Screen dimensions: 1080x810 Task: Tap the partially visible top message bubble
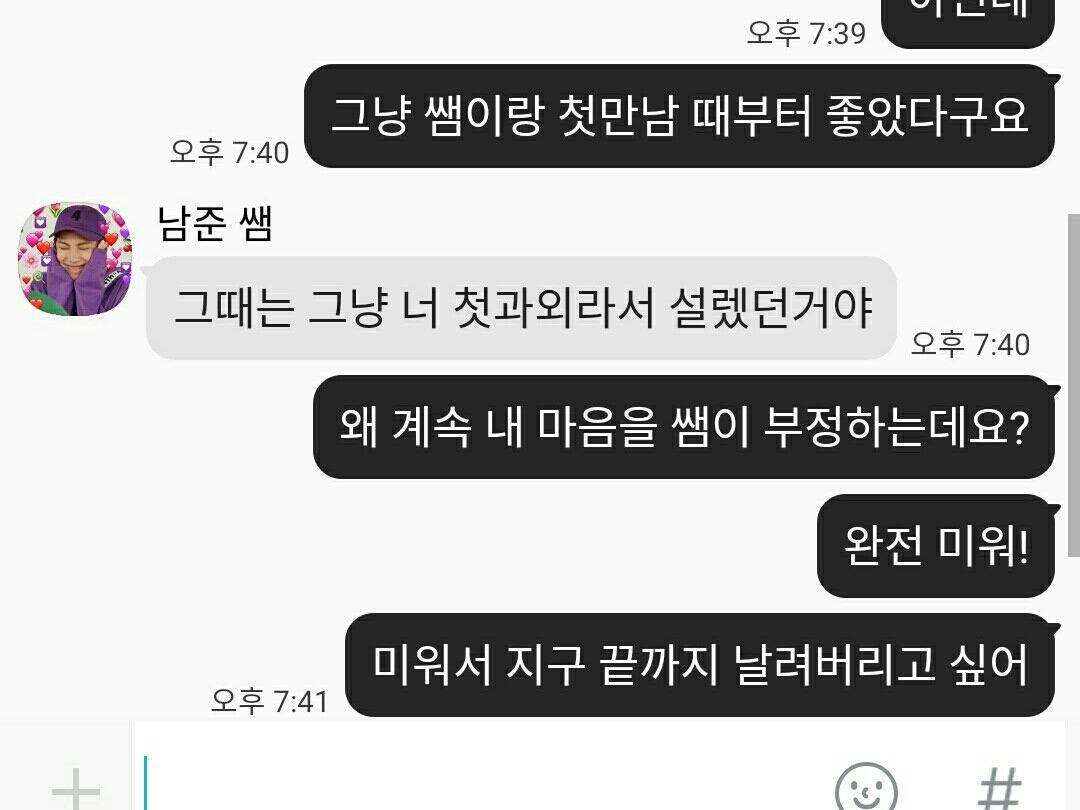pos(968,21)
